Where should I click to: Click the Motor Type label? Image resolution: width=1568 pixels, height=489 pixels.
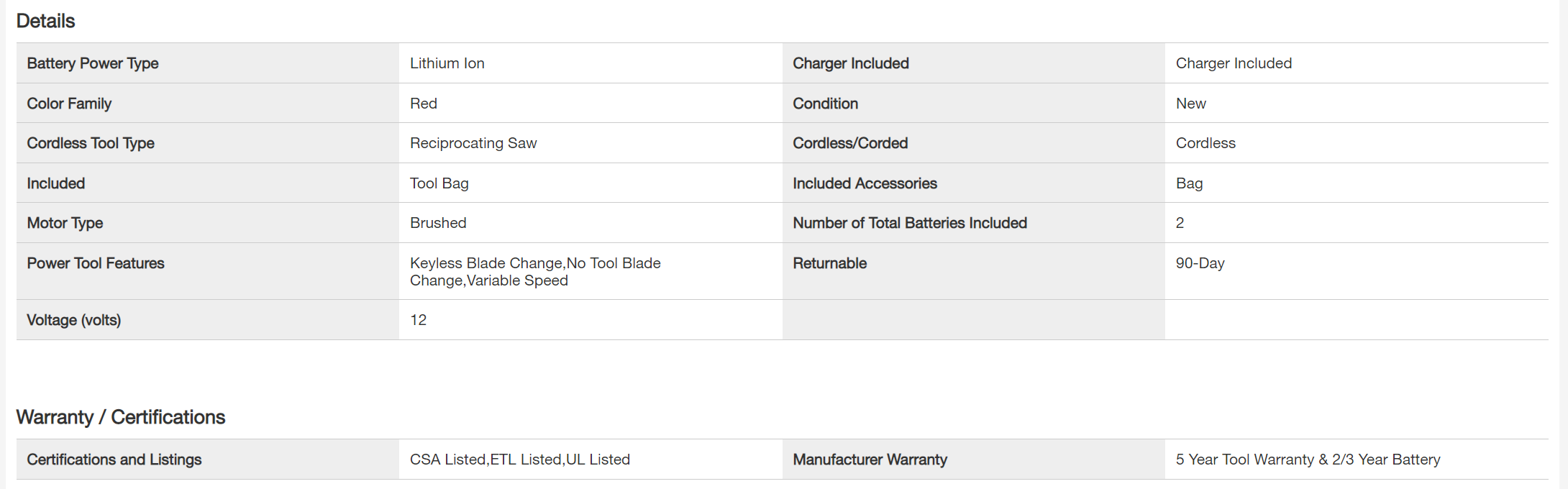tap(65, 223)
